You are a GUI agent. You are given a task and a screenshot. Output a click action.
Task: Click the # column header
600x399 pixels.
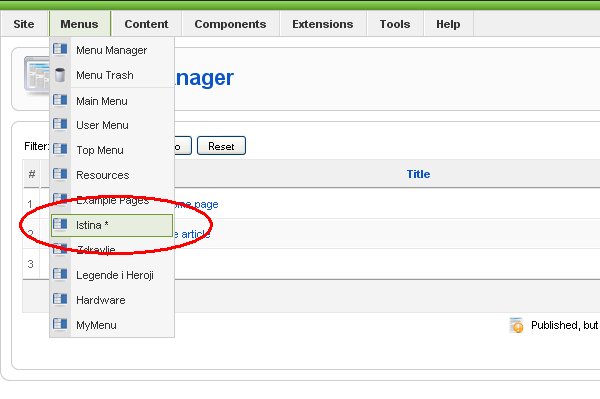point(32,174)
